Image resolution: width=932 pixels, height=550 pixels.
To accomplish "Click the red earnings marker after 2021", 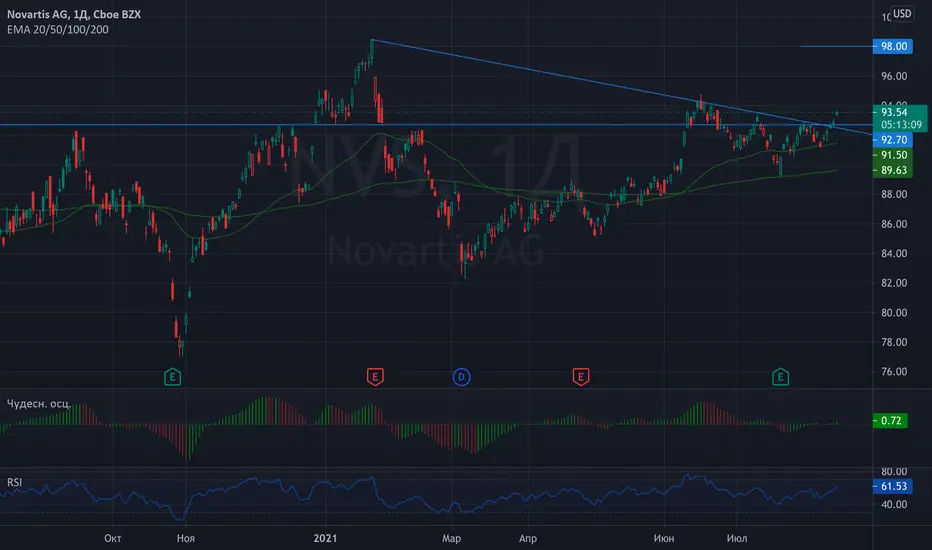I will click(x=375, y=376).
